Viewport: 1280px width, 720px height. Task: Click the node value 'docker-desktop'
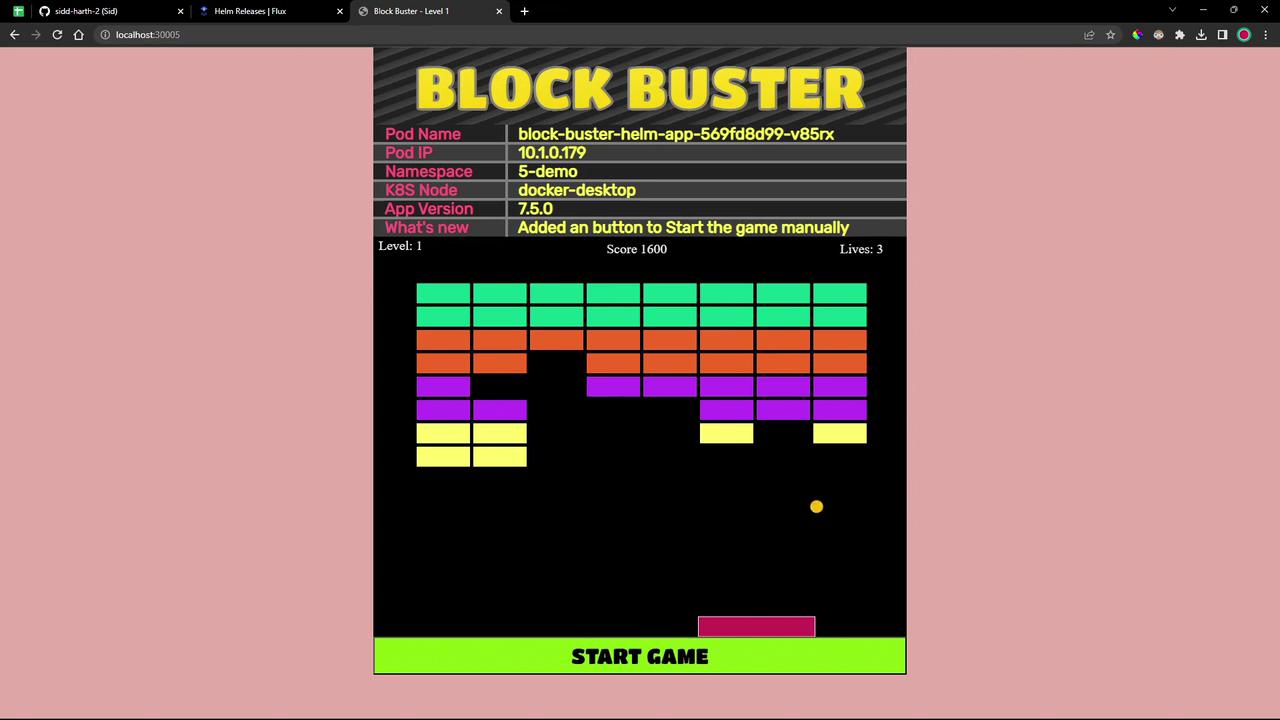pos(577,190)
